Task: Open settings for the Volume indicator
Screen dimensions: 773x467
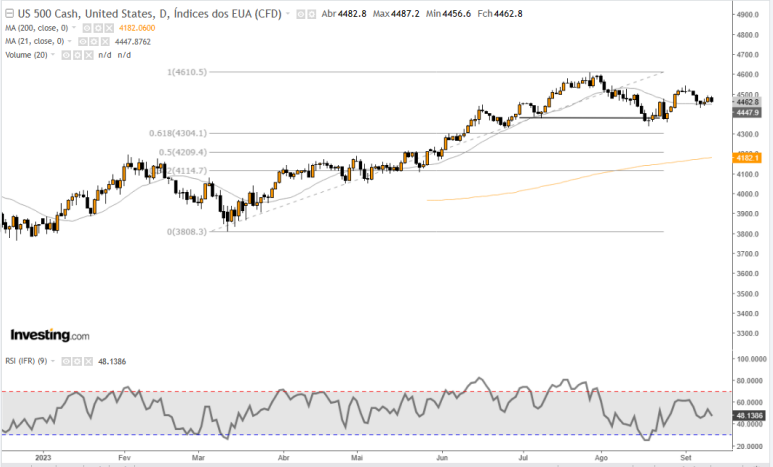Action: [x=78, y=55]
